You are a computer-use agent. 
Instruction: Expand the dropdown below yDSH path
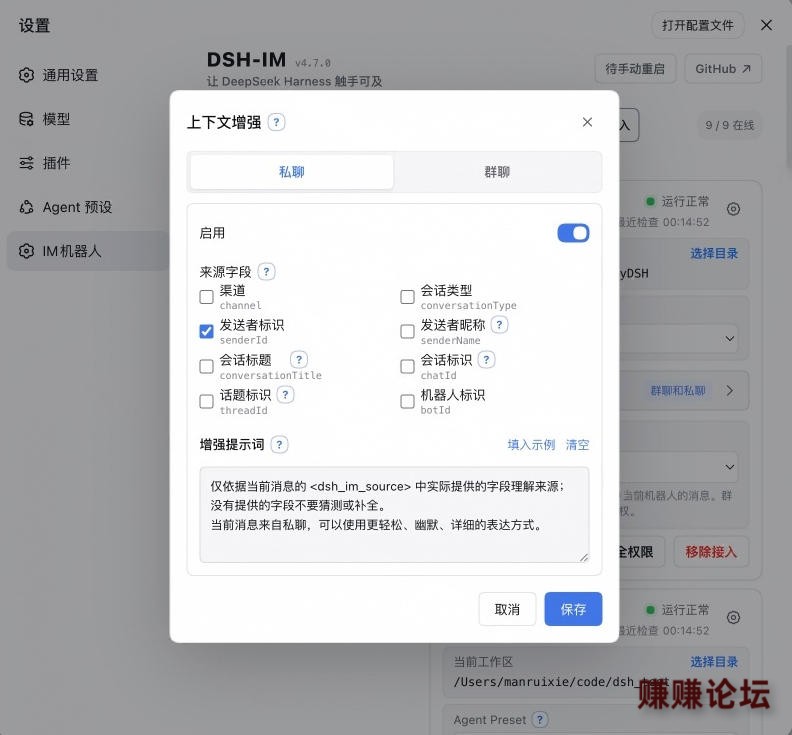729,338
